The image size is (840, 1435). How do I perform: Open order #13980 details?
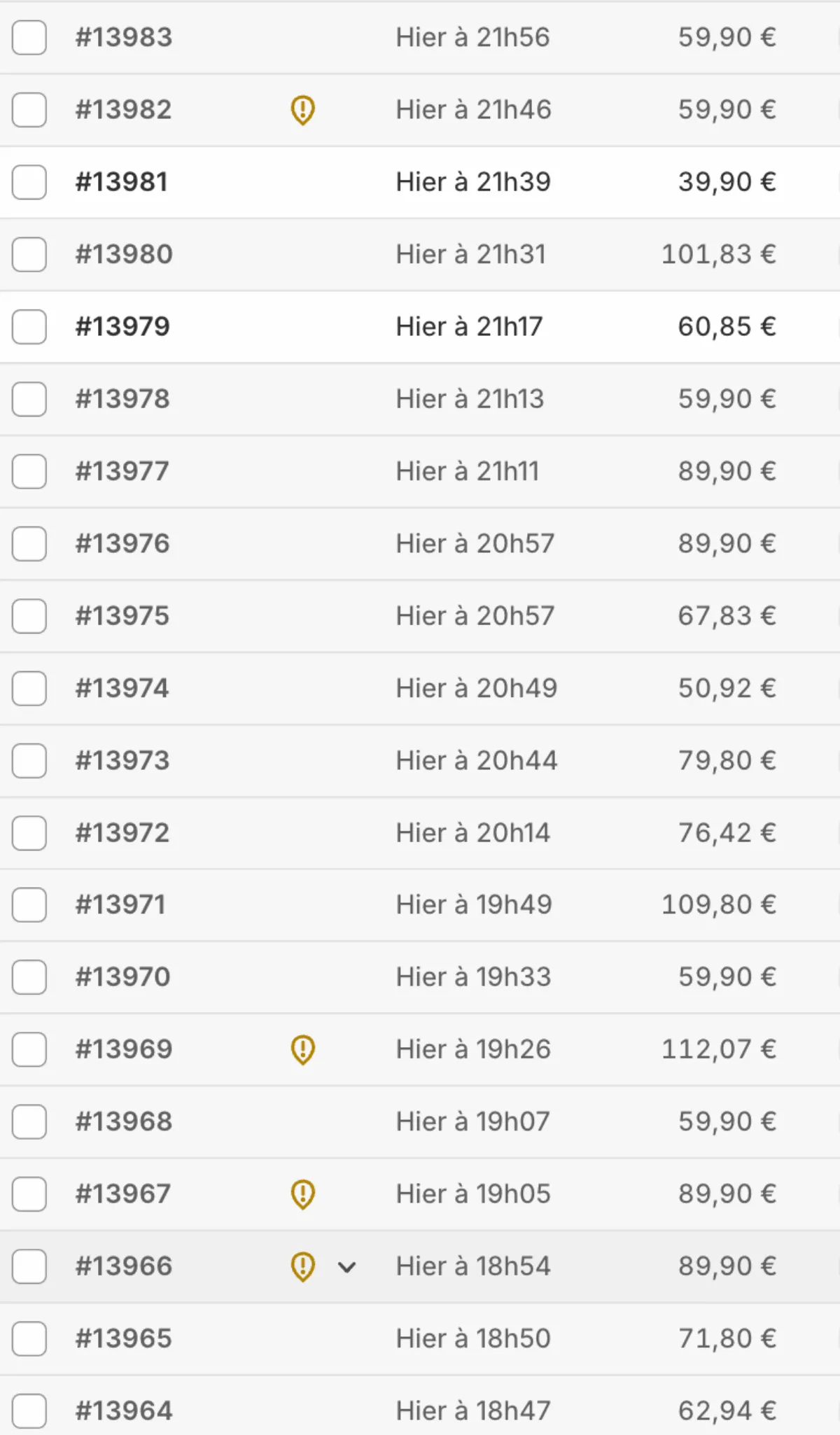pos(124,254)
